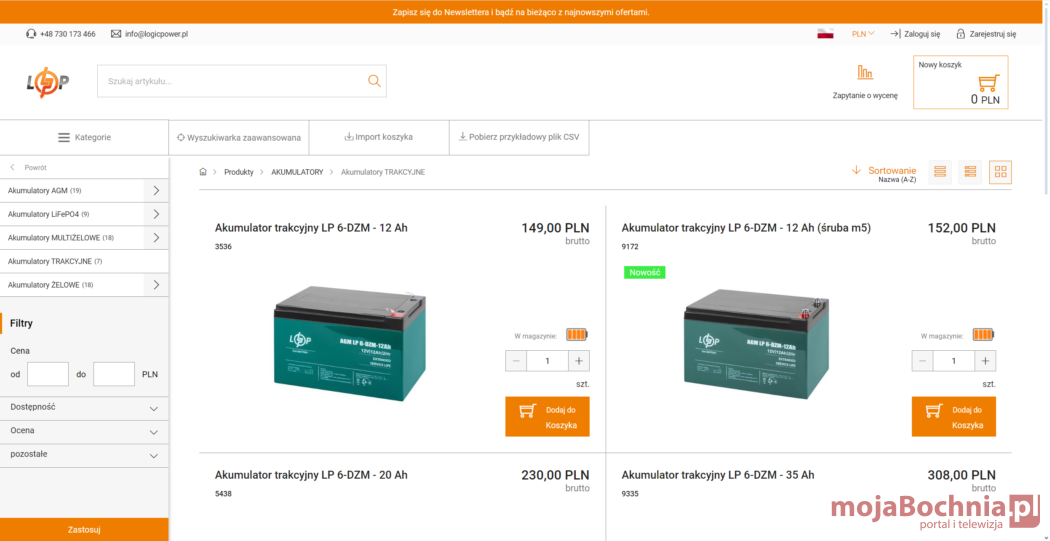Click the price inquiry chart icon
This screenshot has width=1050, height=541.
pos(865,73)
